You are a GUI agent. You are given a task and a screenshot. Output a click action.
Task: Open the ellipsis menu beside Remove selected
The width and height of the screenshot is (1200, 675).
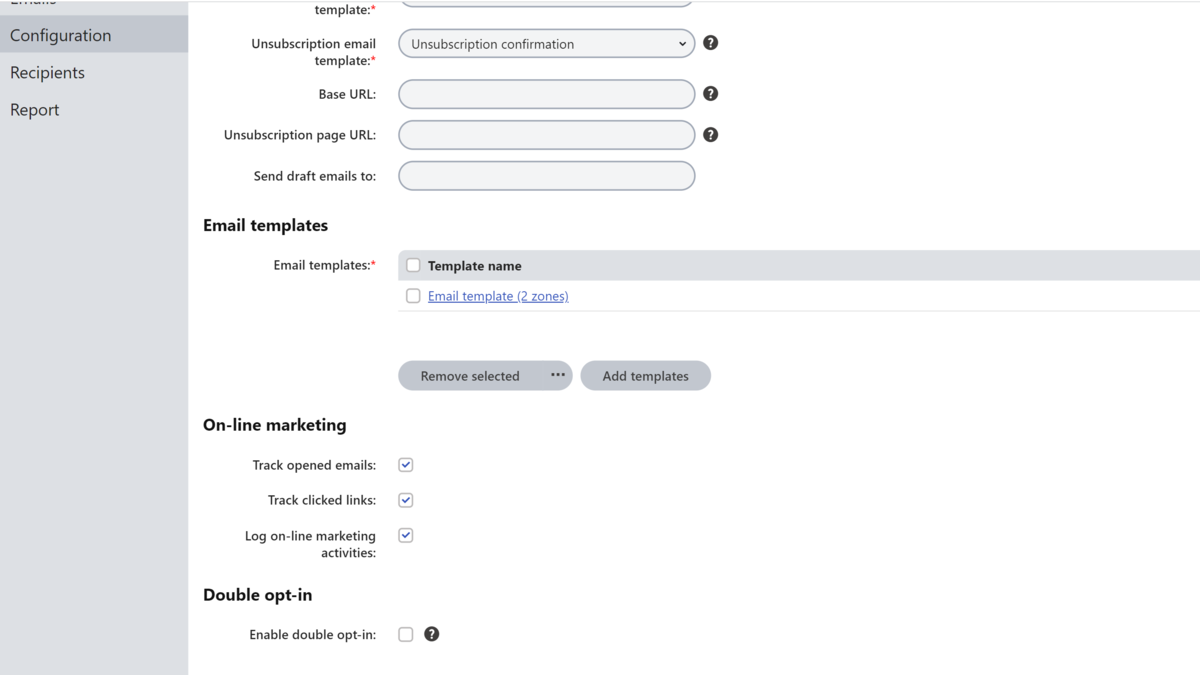[x=558, y=375]
